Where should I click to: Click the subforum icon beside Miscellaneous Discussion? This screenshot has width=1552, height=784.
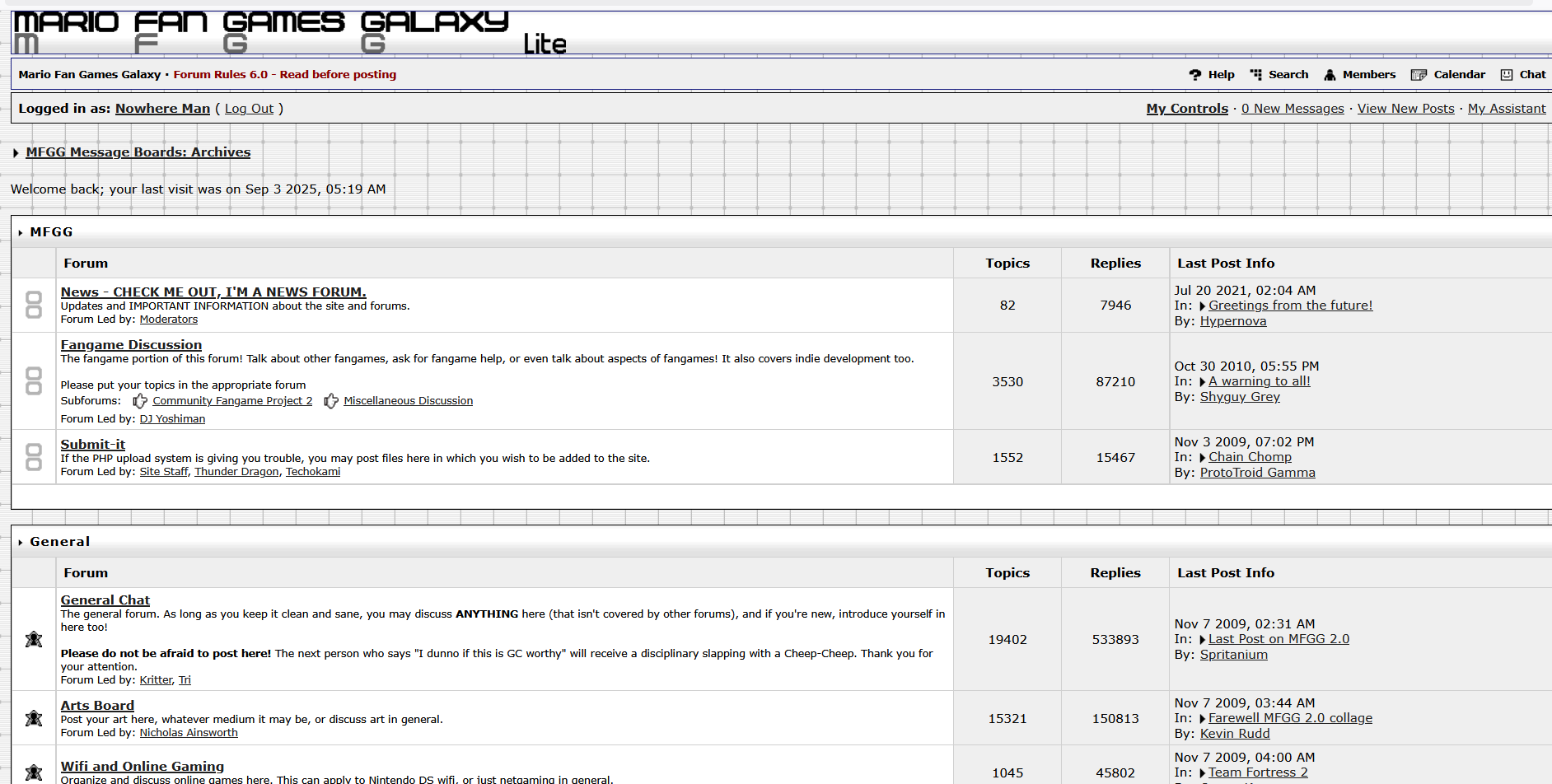tap(331, 401)
